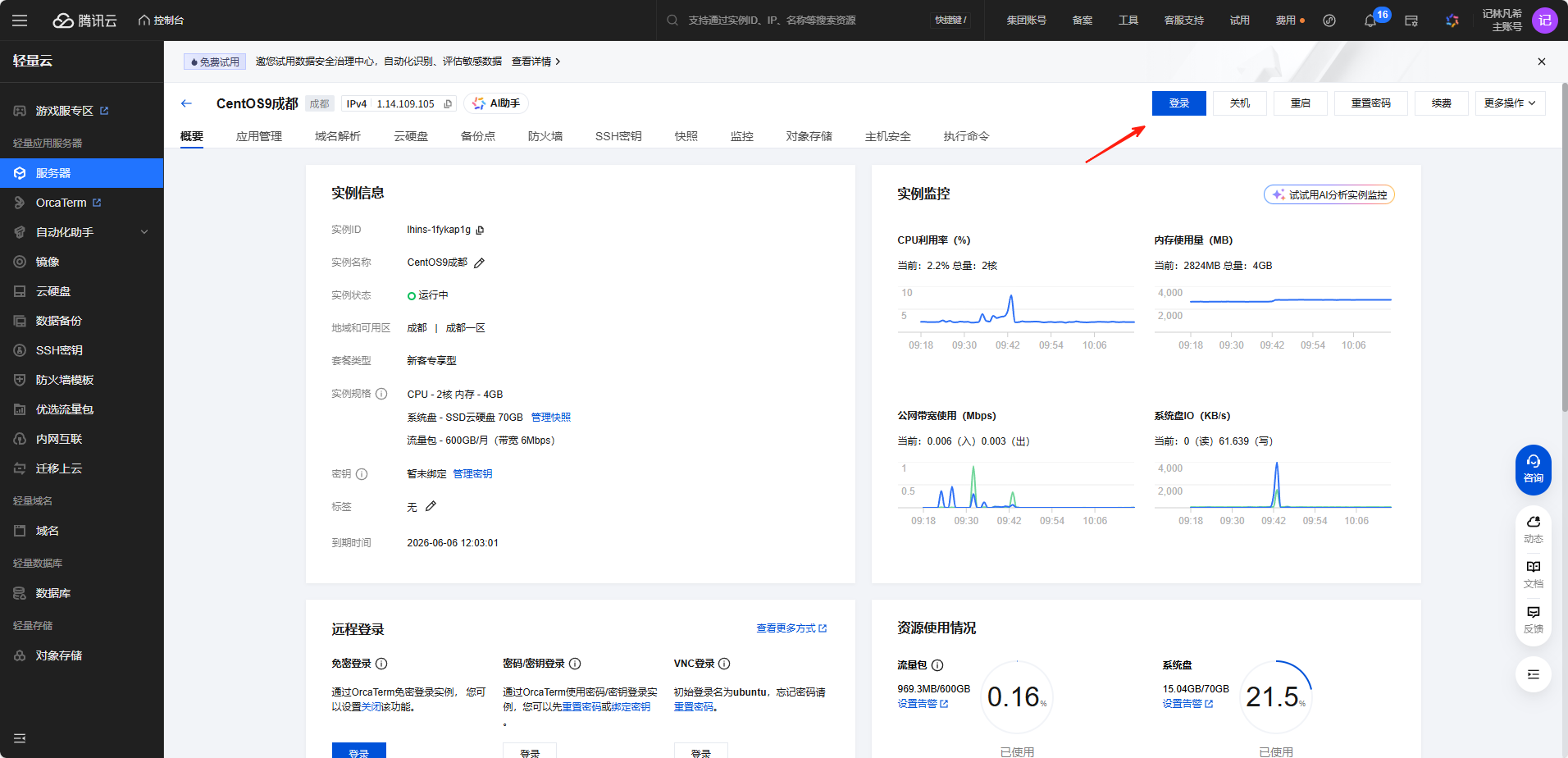Viewport: 1568px width, 758px height.
Task: Click the 绑定密钥 link
Action: 631,707
